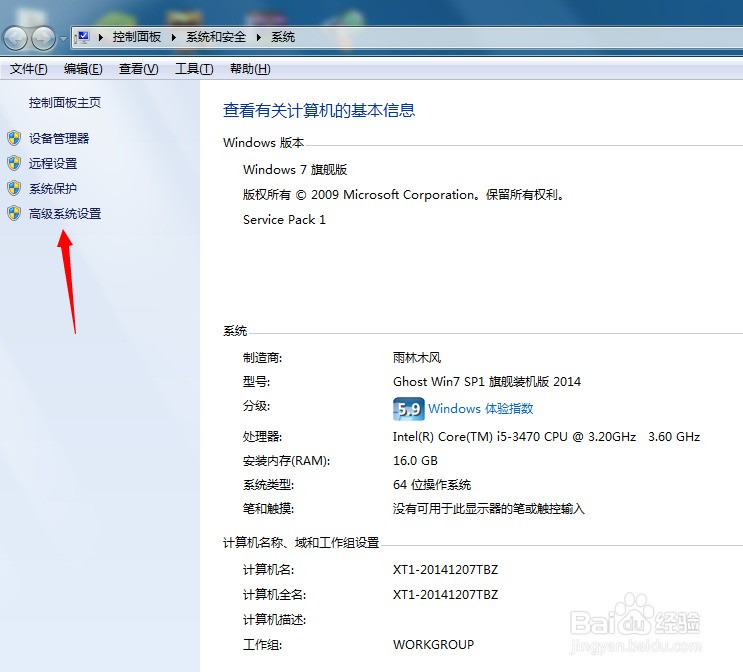
Task: Open the 帮助(H) menu
Action: 250,69
